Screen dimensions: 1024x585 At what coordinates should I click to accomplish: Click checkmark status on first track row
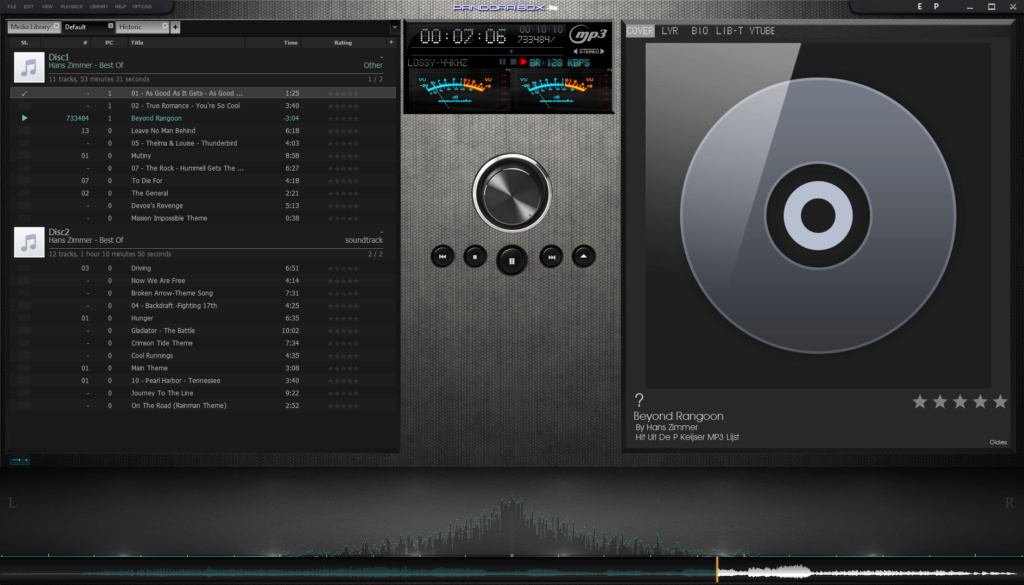pyautogui.click(x=24, y=93)
